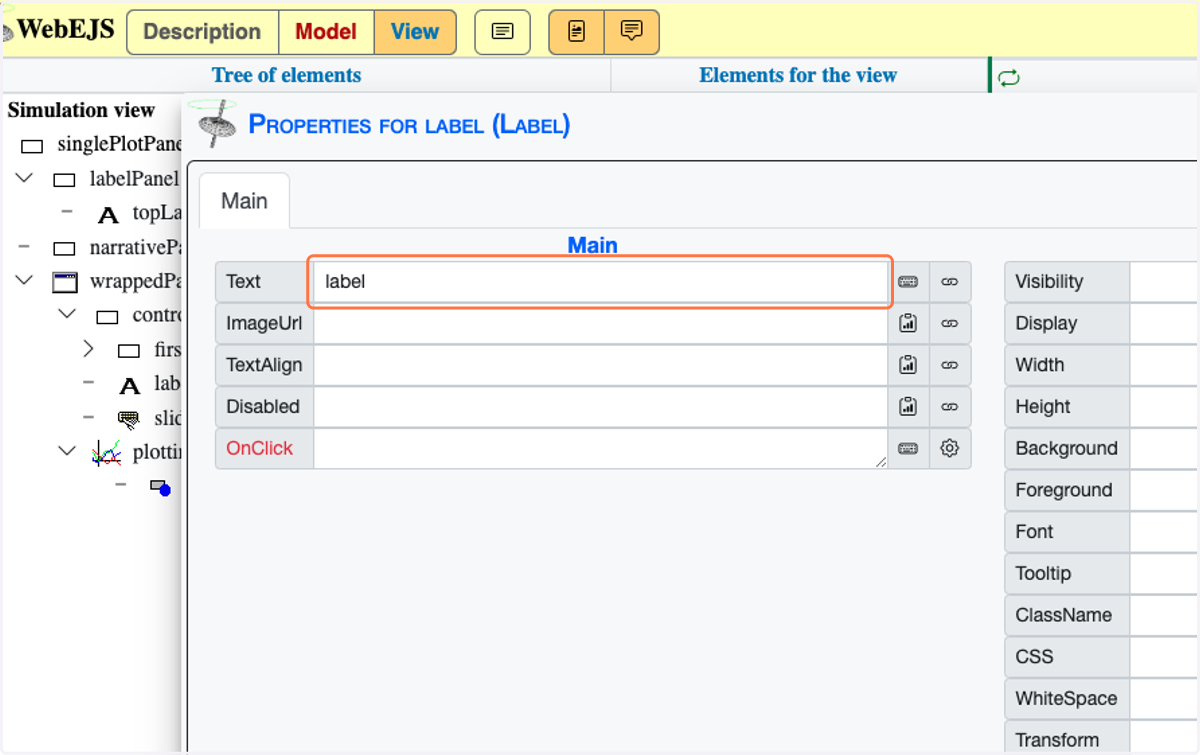Click the 'Properties for label (Label)' title
This screenshot has height=755, width=1200.
tap(409, 125)
